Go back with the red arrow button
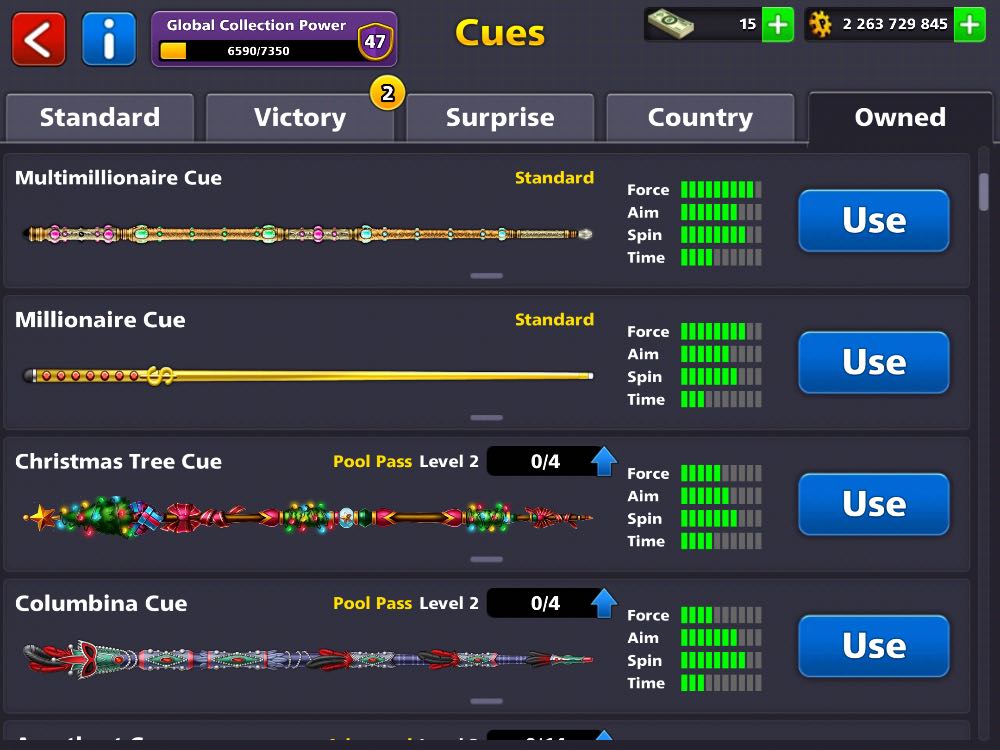 pyautogui.click(x=38, y=39)
